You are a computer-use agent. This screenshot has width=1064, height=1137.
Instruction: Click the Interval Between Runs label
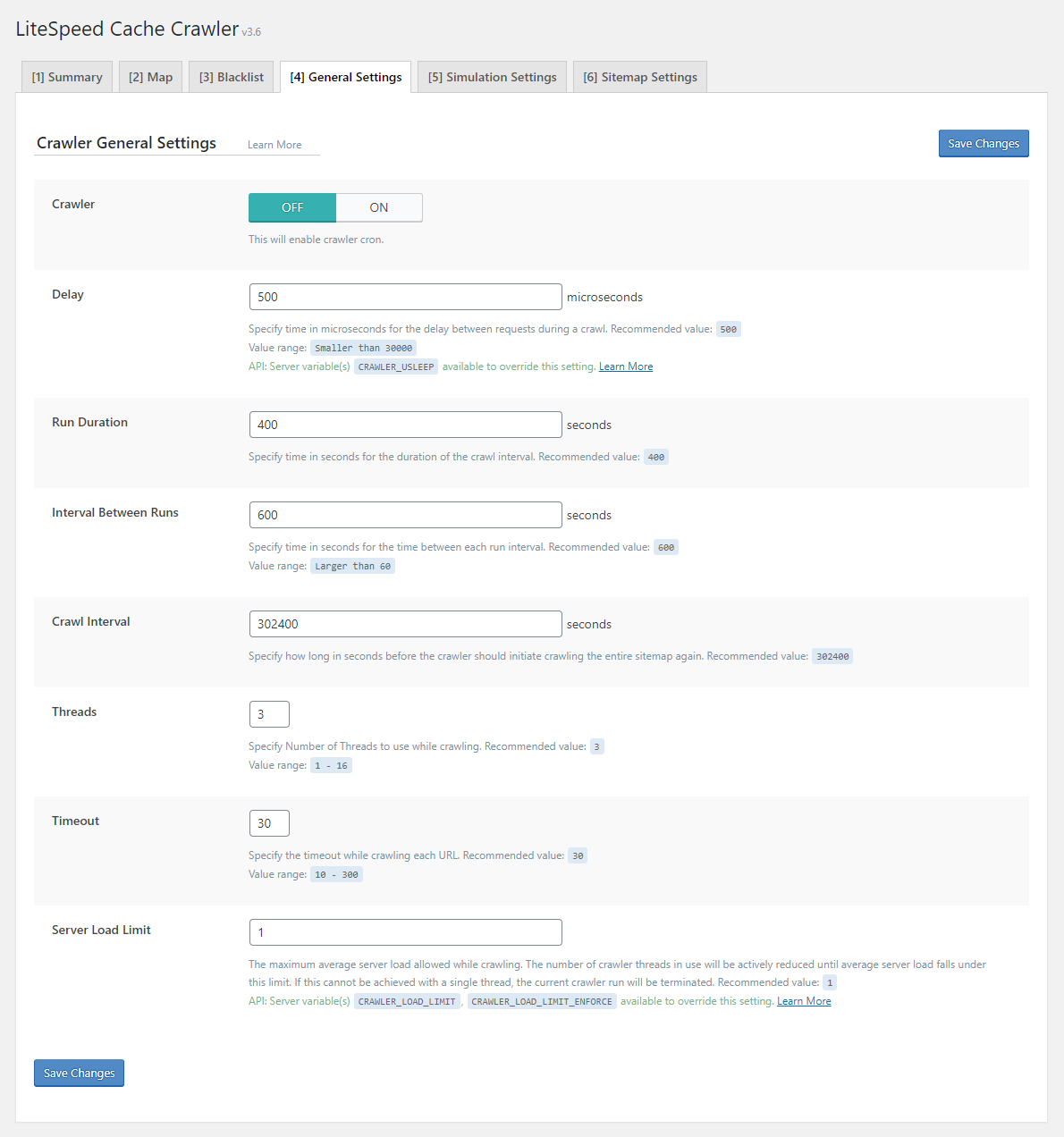pos(115,512)
